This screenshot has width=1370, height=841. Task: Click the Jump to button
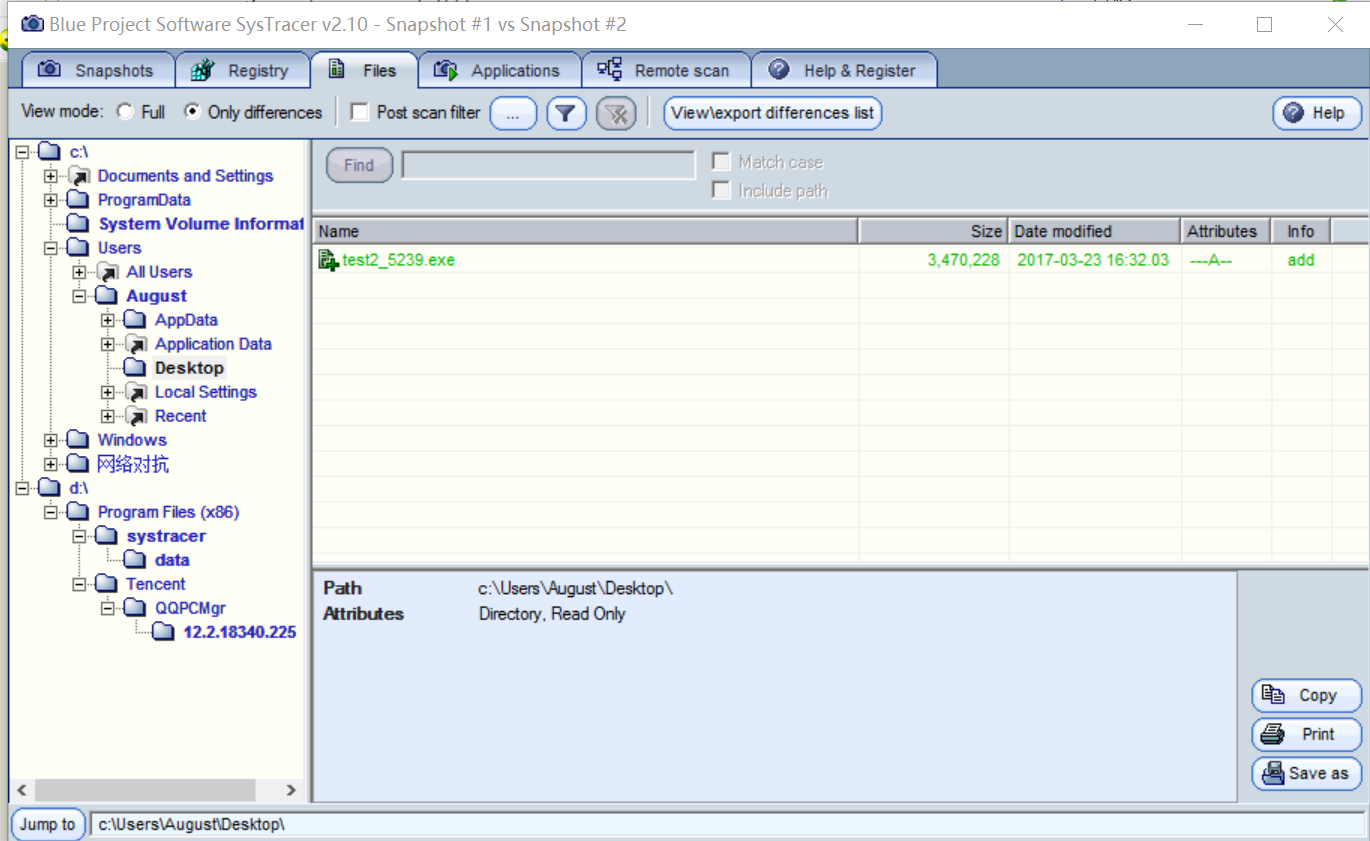pos(48,825)
